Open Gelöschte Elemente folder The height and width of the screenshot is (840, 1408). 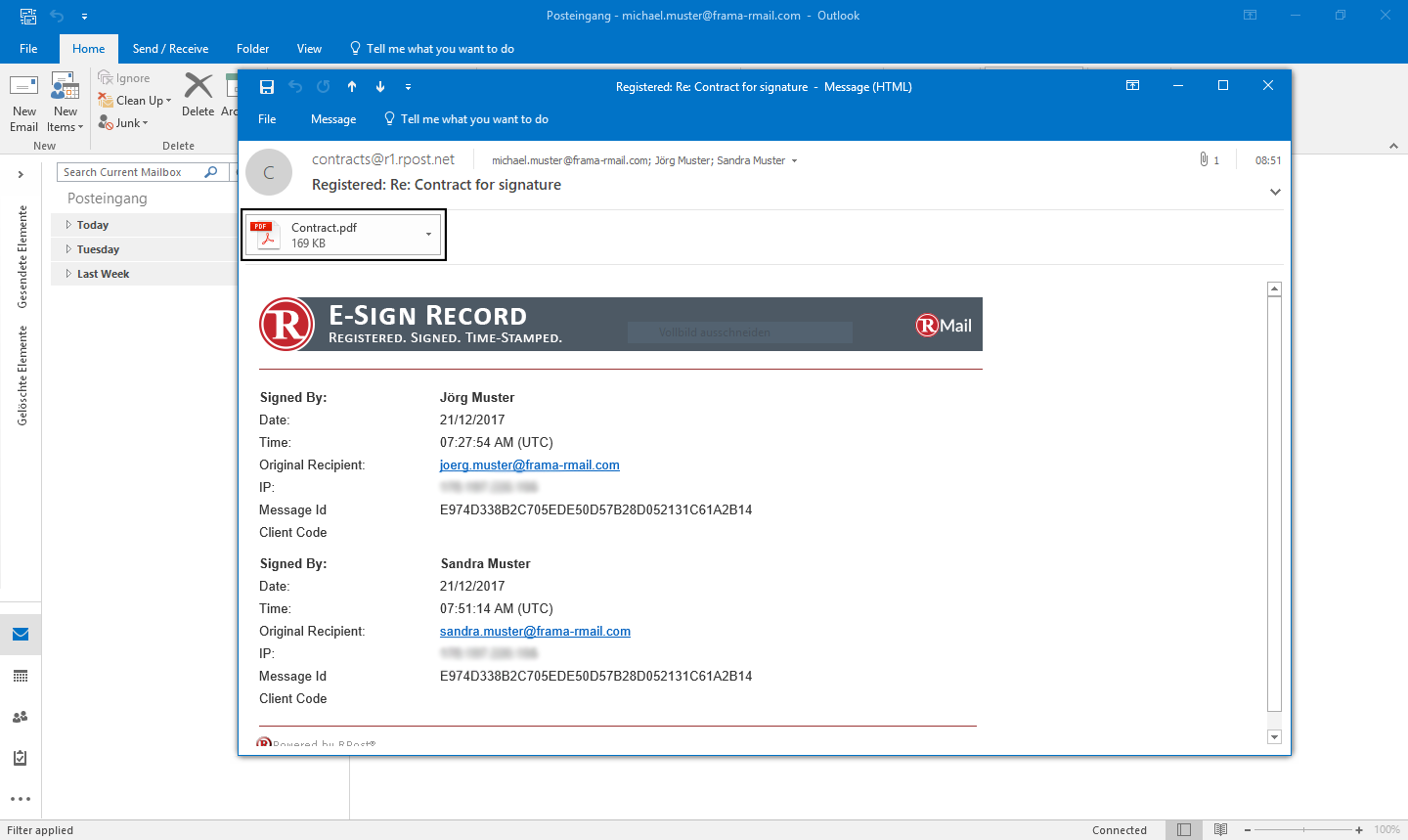point(22,376)
